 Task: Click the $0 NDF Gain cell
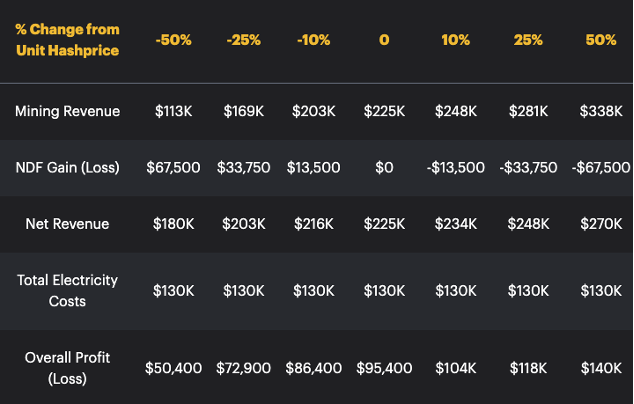pos(384,167)
